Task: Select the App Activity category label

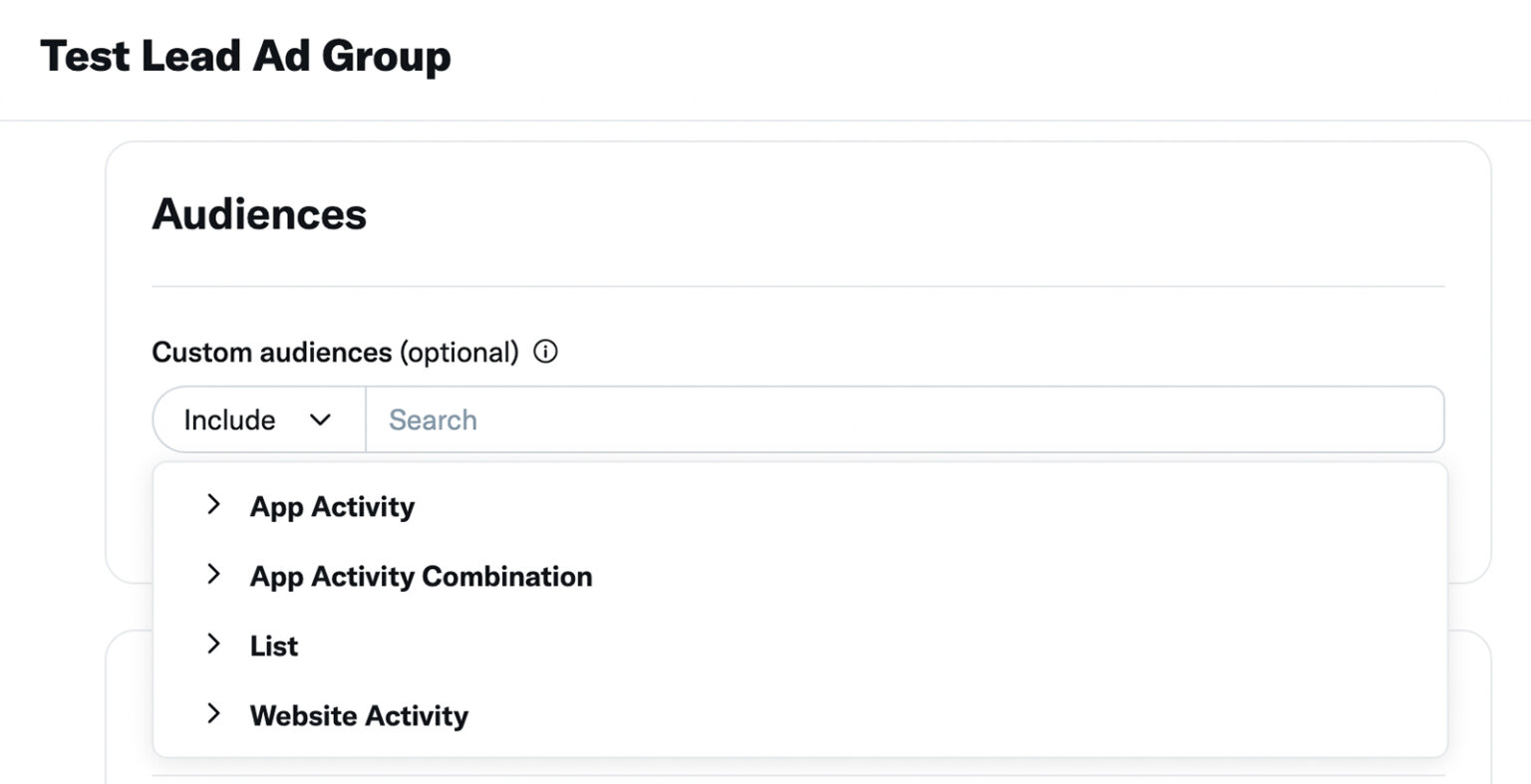Action: click(332, 506)
